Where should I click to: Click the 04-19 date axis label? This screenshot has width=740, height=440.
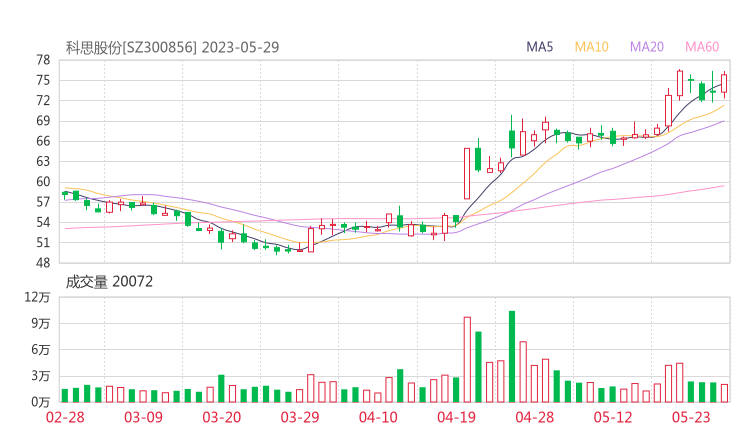456,417
